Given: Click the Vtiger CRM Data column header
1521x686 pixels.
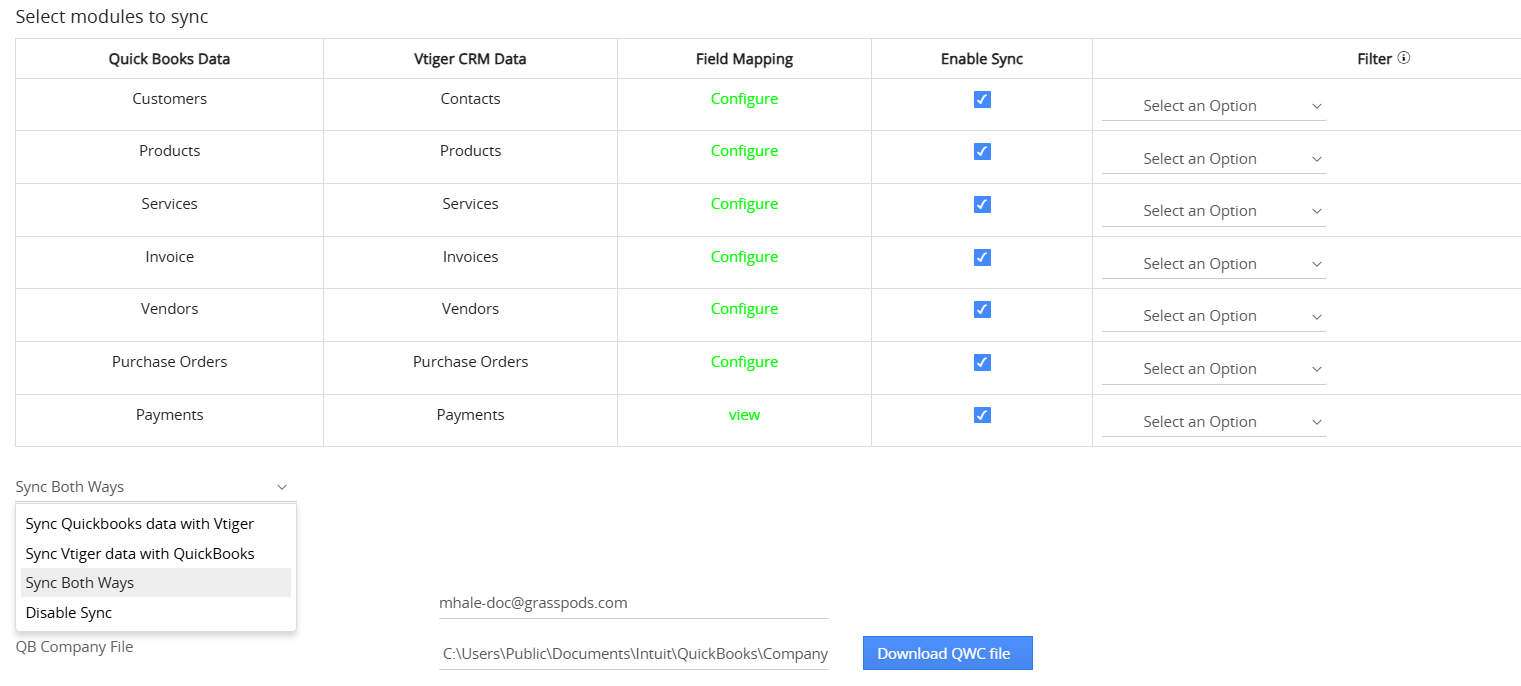Looking at the screenshot, I should 470,59.
